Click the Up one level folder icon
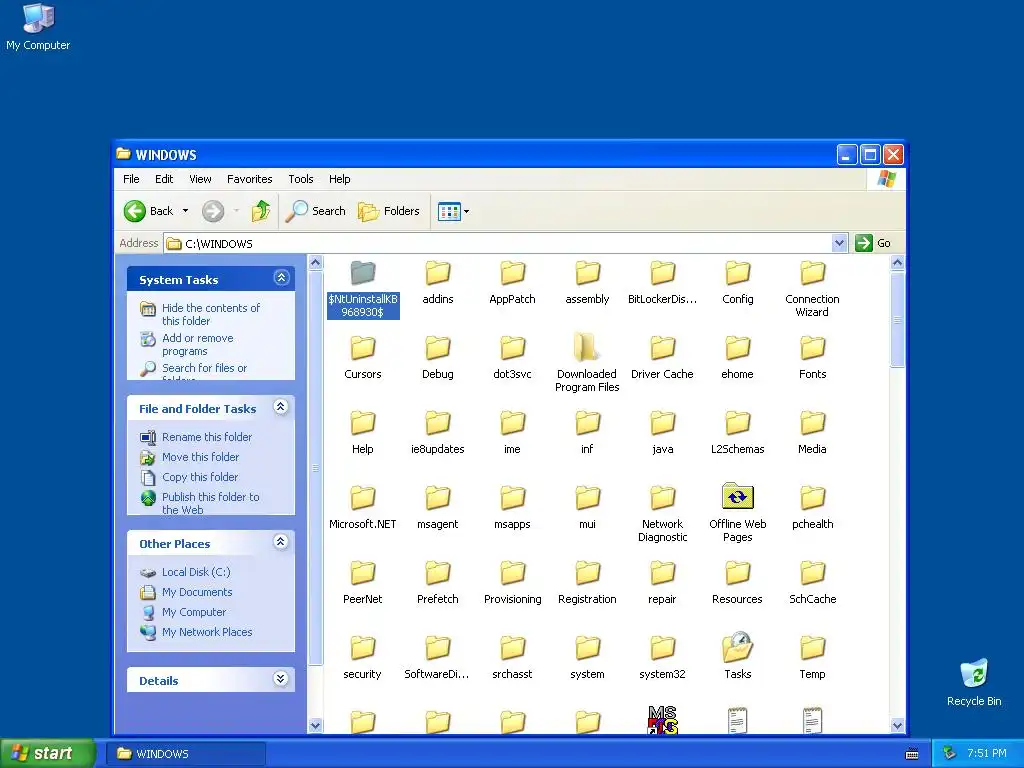This screenshot has height=768, width=1024. pos(261,211)
